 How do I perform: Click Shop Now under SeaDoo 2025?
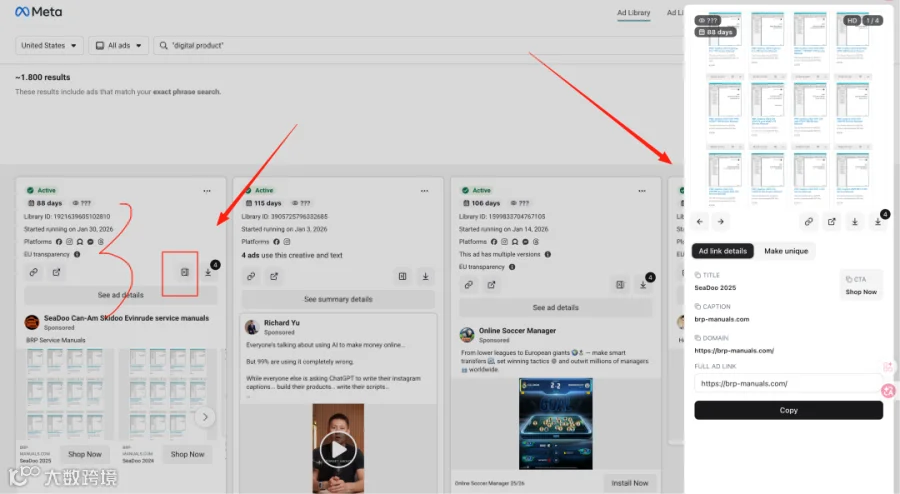[x=84, y=454]
